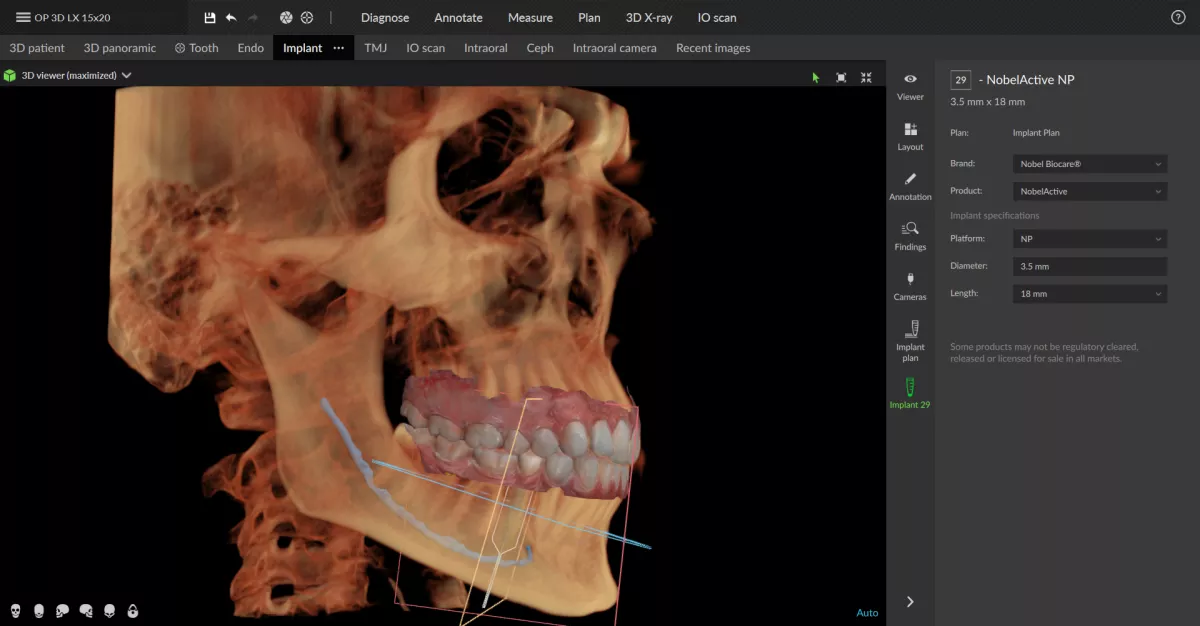Image resolution: width=1200 pixels, height=626 pixels.
Task: Select the green Implant 29 panel
Action: (910, 394)
